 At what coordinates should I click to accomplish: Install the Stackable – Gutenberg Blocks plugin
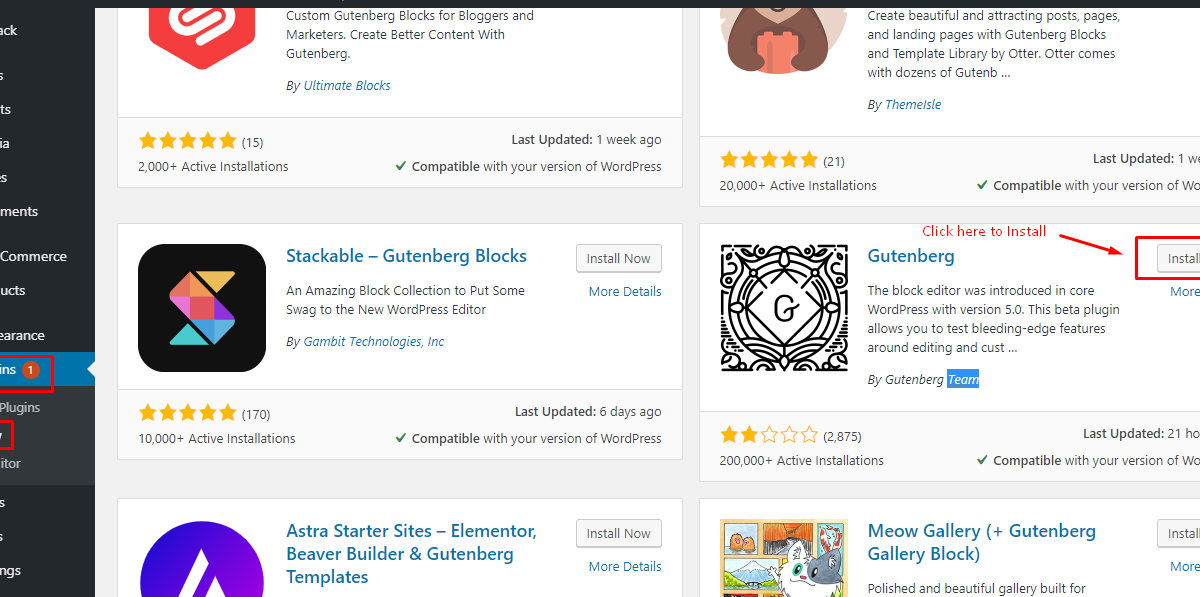[x=619, y=258]
